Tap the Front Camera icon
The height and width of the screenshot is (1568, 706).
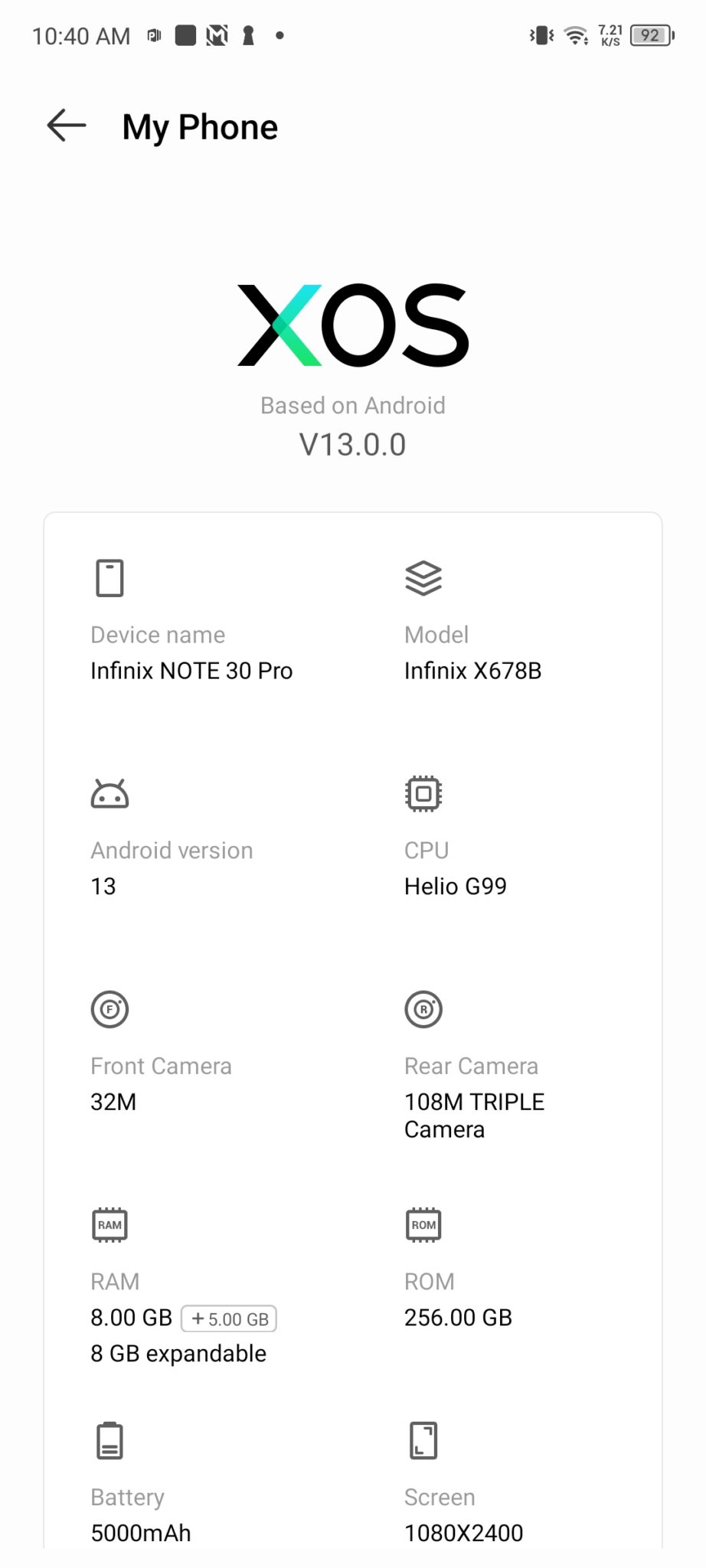(109, 1009)
